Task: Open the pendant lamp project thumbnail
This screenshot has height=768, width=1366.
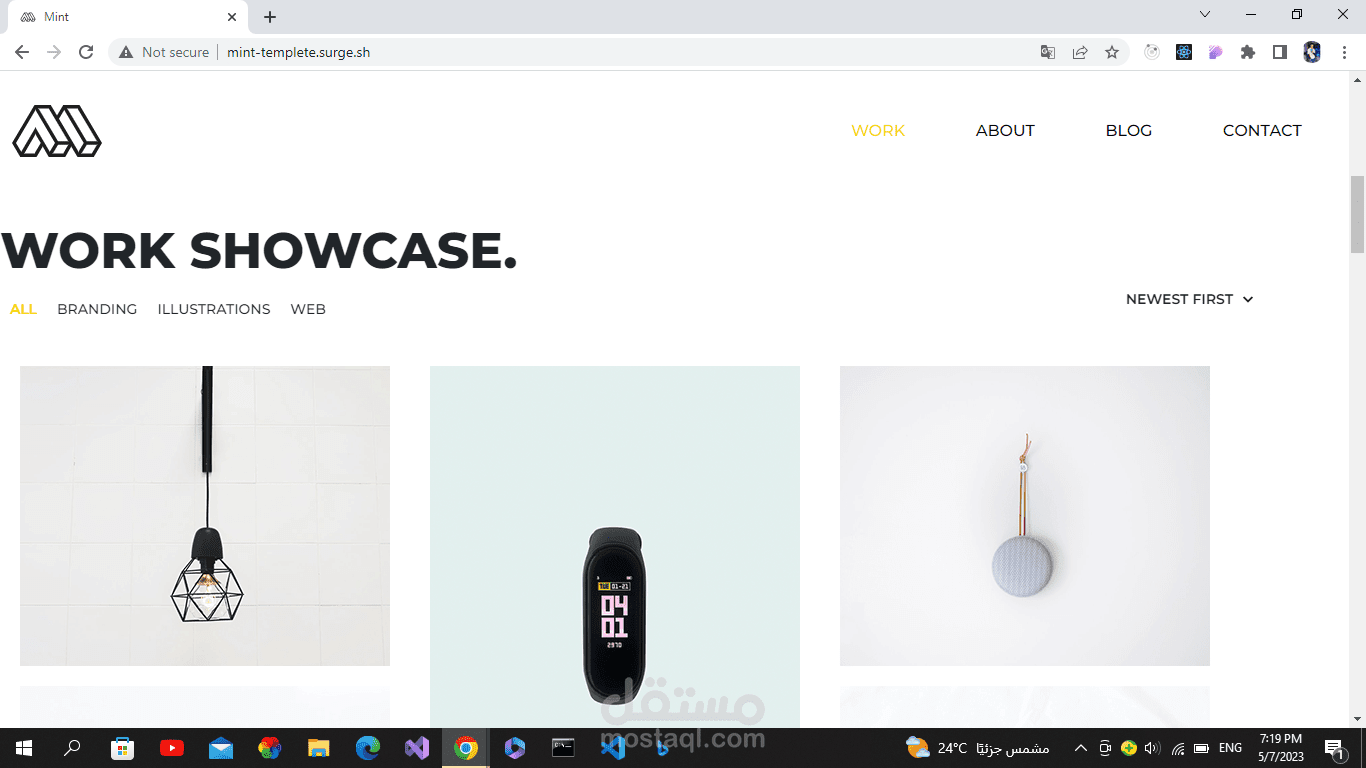Action: [205, 516]
